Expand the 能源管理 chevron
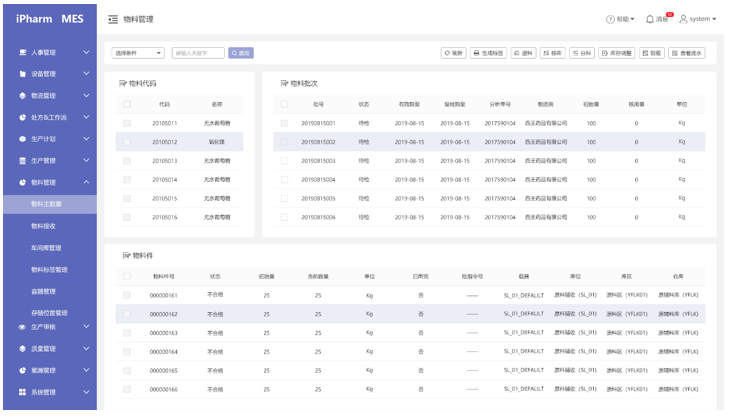729x419 pixels. [x=86, y=370]
